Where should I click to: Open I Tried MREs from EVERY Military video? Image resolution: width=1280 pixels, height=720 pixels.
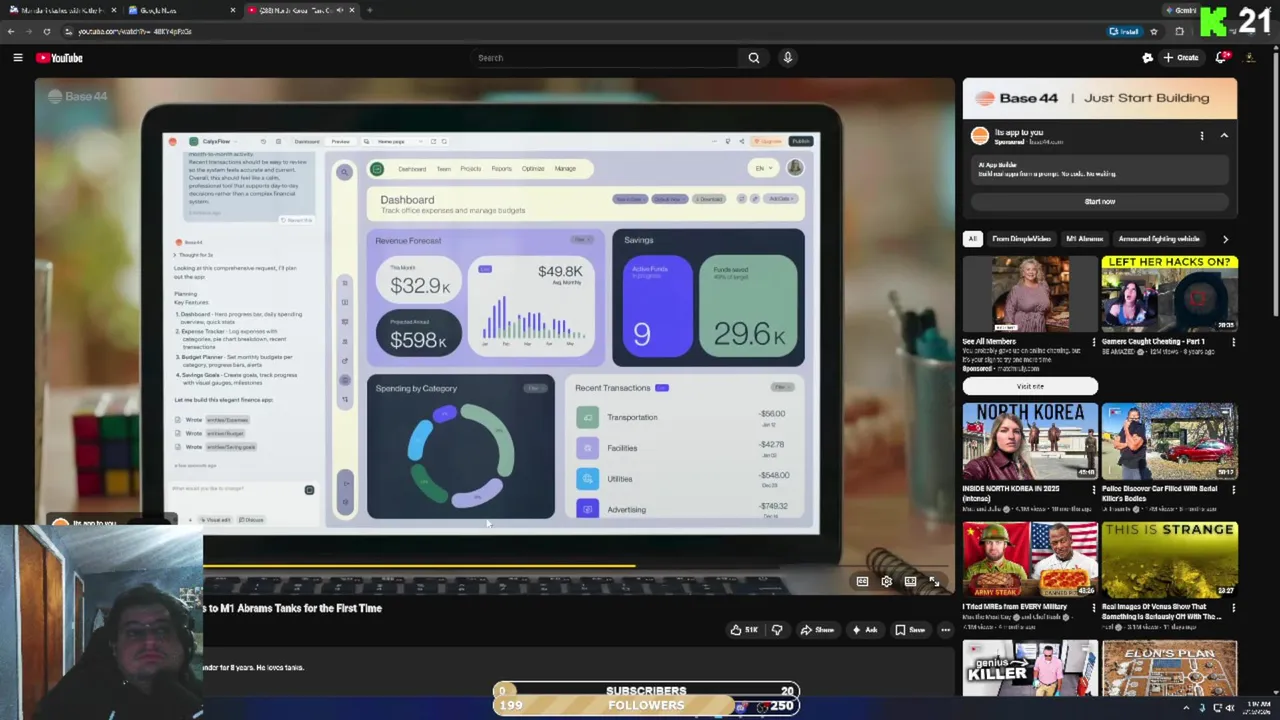pyautogui.click(x=1030, y=559)
